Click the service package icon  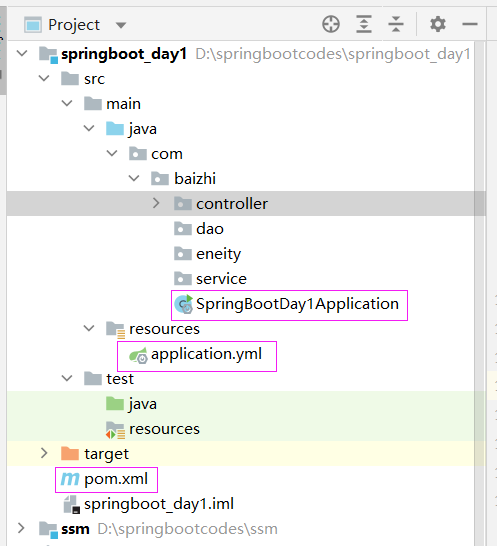tap(183, 279)
